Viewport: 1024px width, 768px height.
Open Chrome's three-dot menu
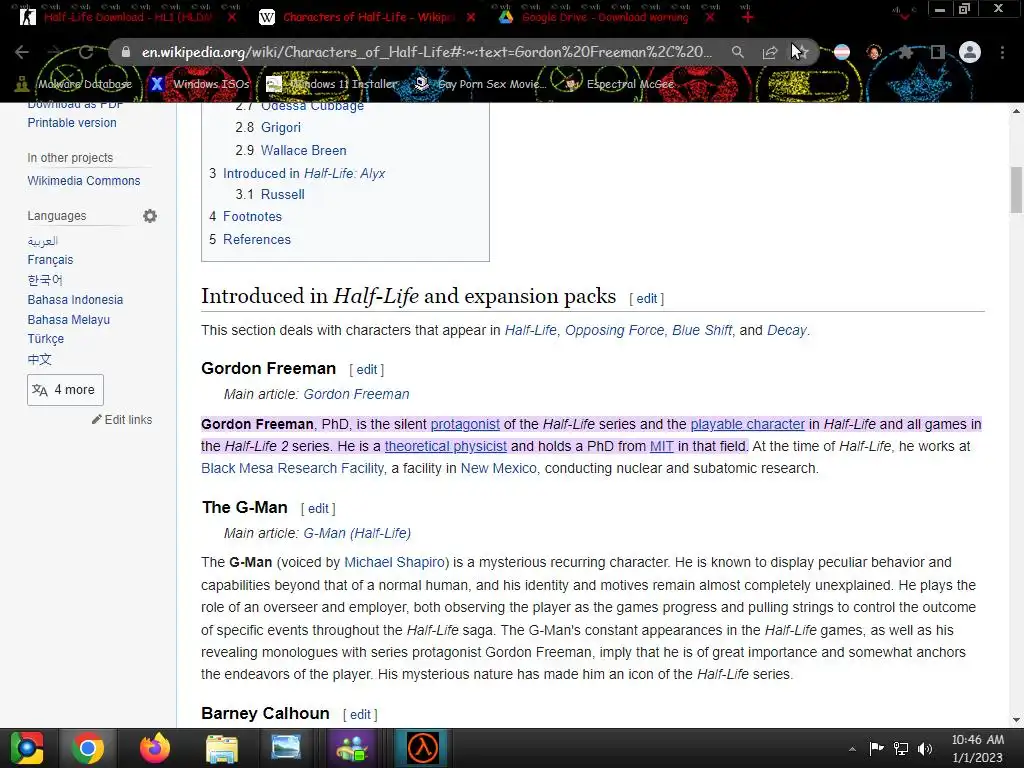[x=1002, y=52]
